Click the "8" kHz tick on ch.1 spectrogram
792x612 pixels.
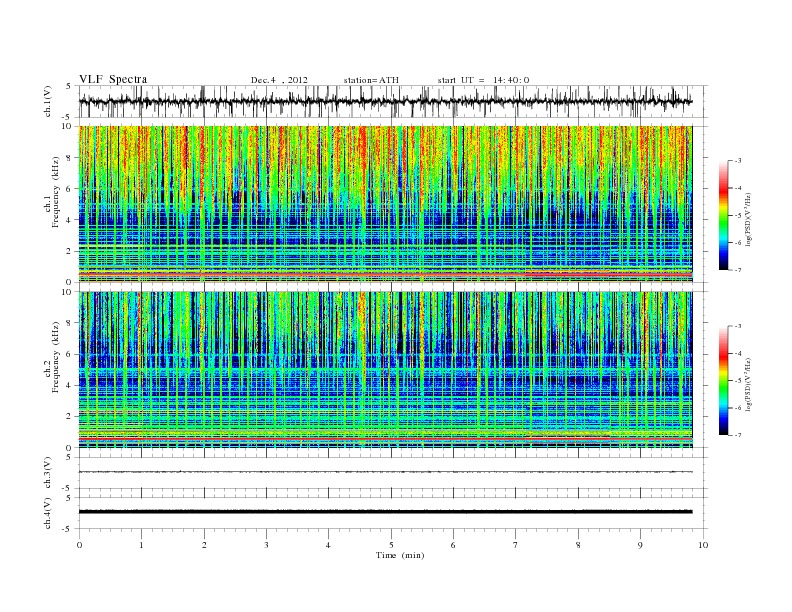[x=69, y=158]
